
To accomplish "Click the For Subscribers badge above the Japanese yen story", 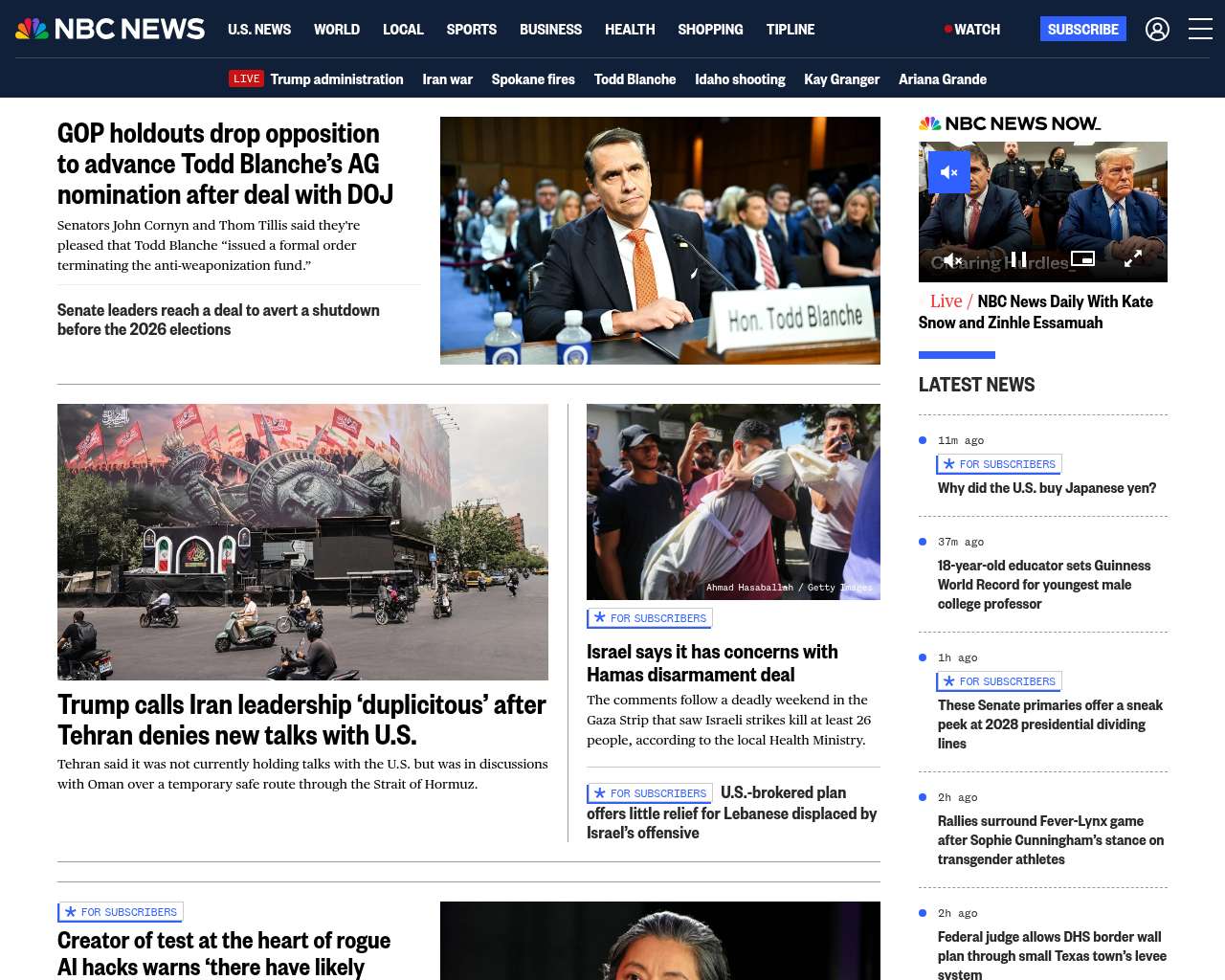I will [999, 464].
